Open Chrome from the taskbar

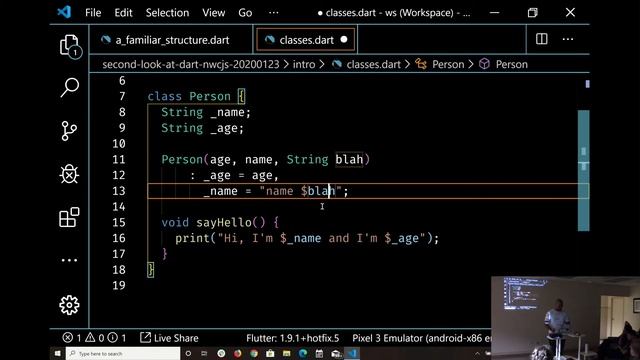[x=254, y=353]
